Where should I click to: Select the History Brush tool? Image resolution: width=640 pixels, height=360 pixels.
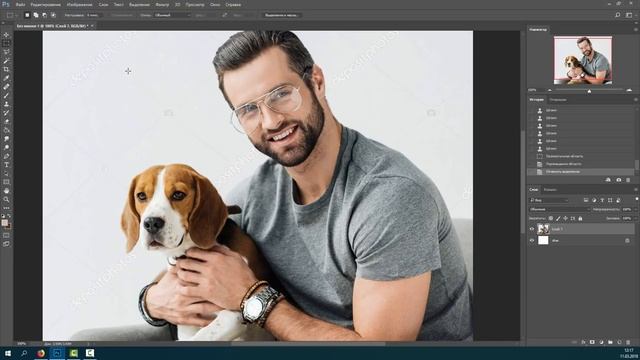(6, 113)
